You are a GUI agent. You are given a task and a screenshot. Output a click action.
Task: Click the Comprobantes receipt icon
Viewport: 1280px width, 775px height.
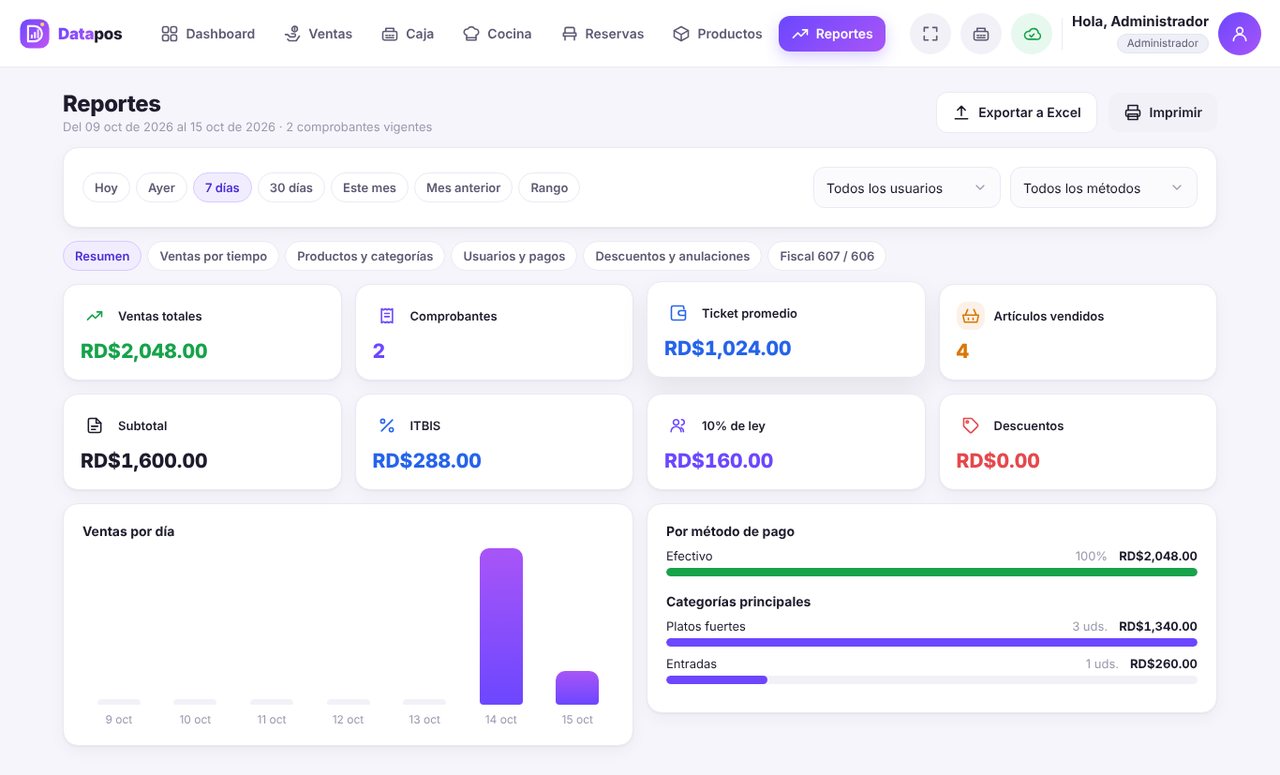click(x=387, y=316)
